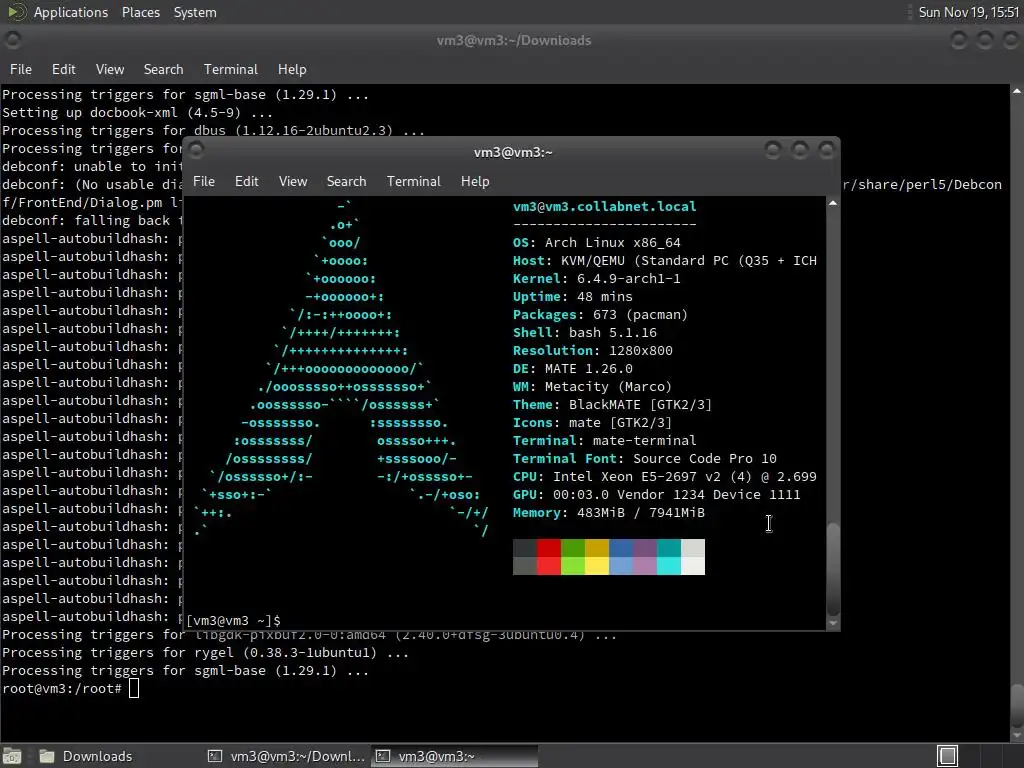
Task: Click the 'Memory: 483MiB / 7941MiB' line
Action: tap(609, 513)
